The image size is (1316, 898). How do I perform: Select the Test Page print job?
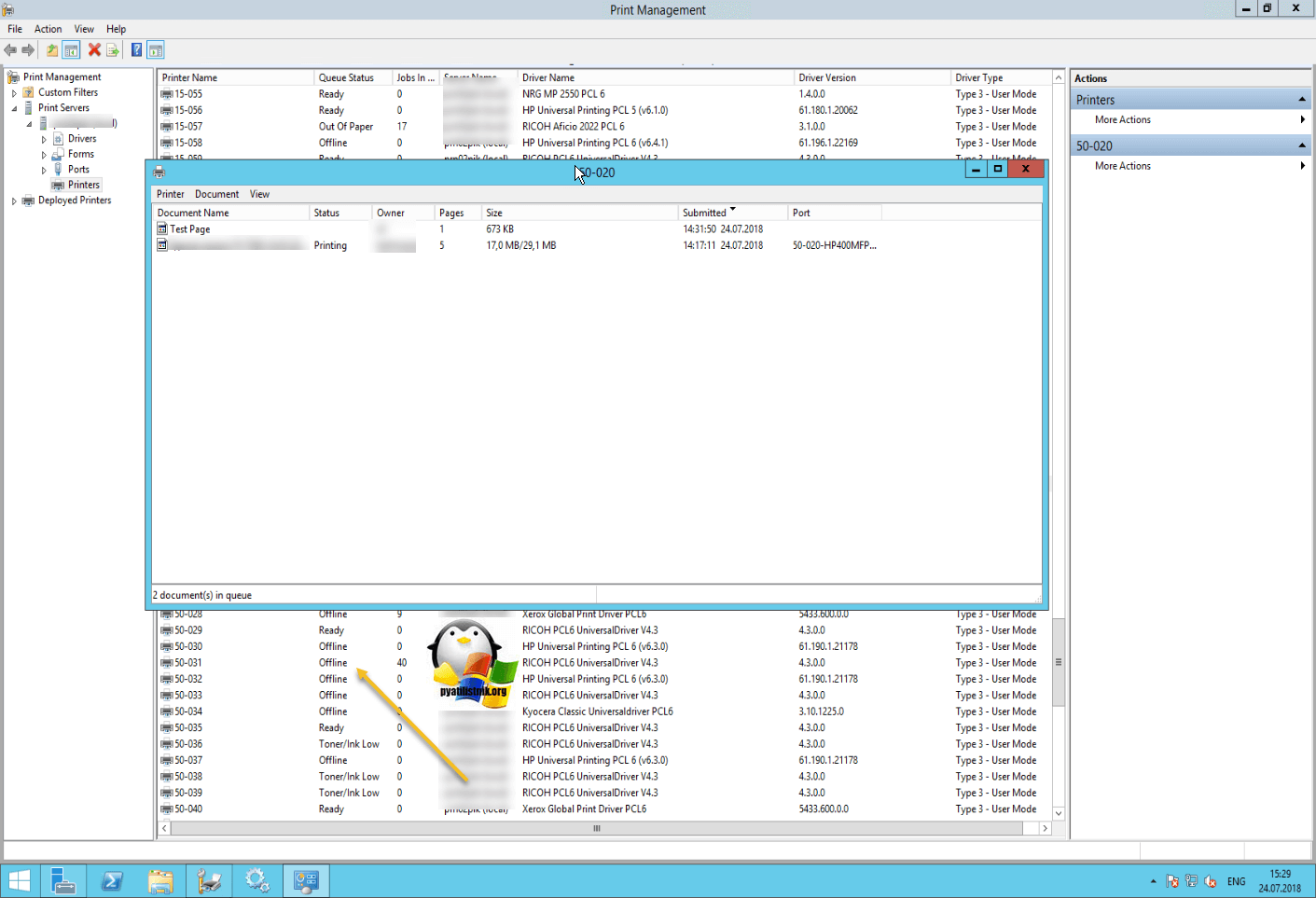[x=190, y=229]
